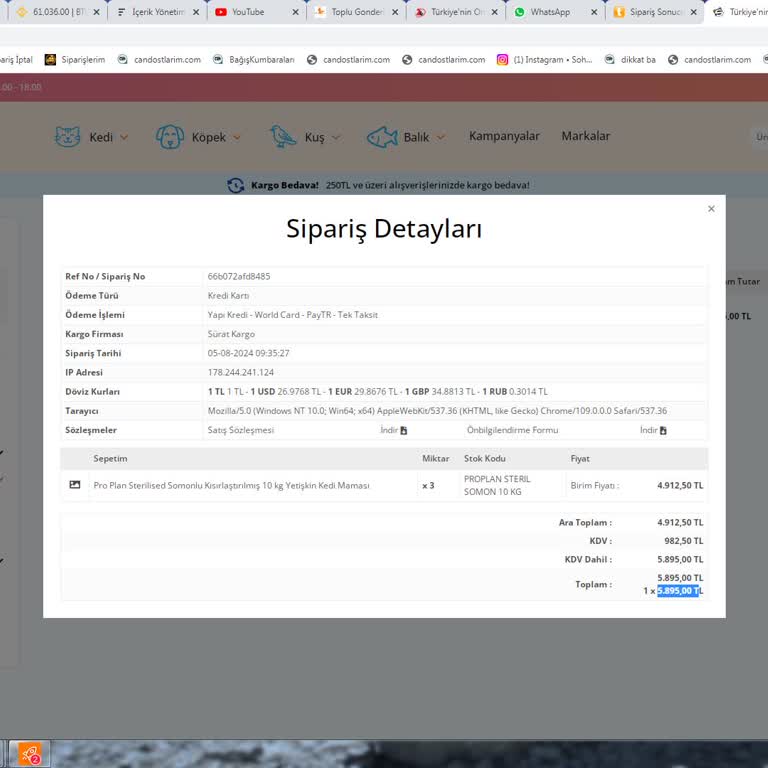The height and width of the screenshot is (768, 768).
Task: Switch to the 61,036.00 BTC tab
Action: (58, 12)
